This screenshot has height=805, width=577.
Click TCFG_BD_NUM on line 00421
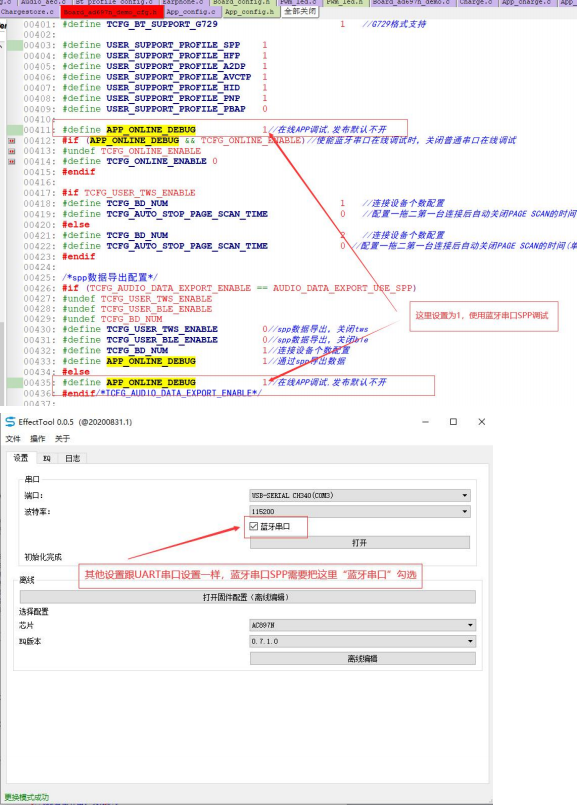[x=137, y=235]
